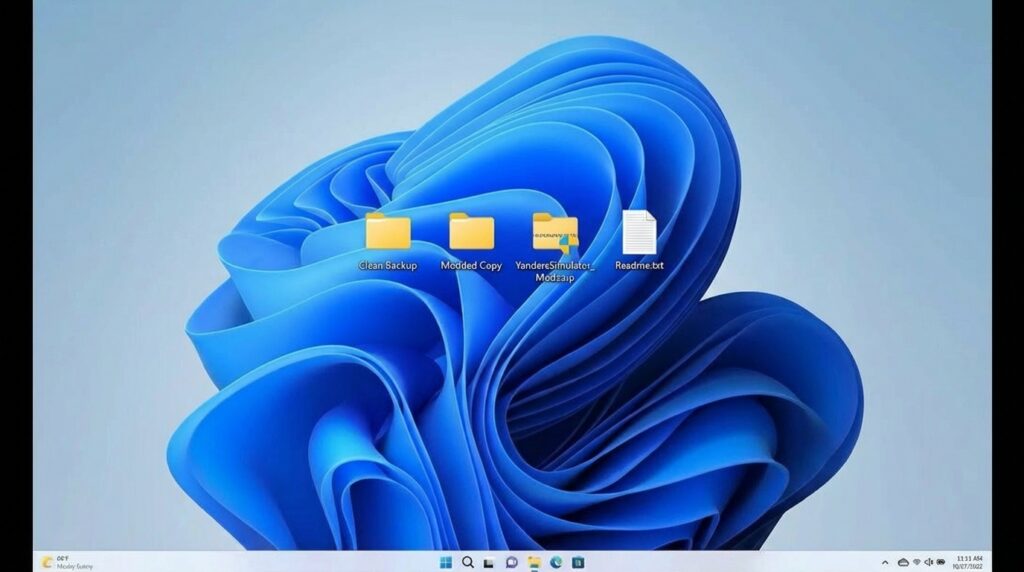The height and width of the screenshot is (572, 1024).
Task: Select the Clean Backup folder icon
Action: coord(388,231)
